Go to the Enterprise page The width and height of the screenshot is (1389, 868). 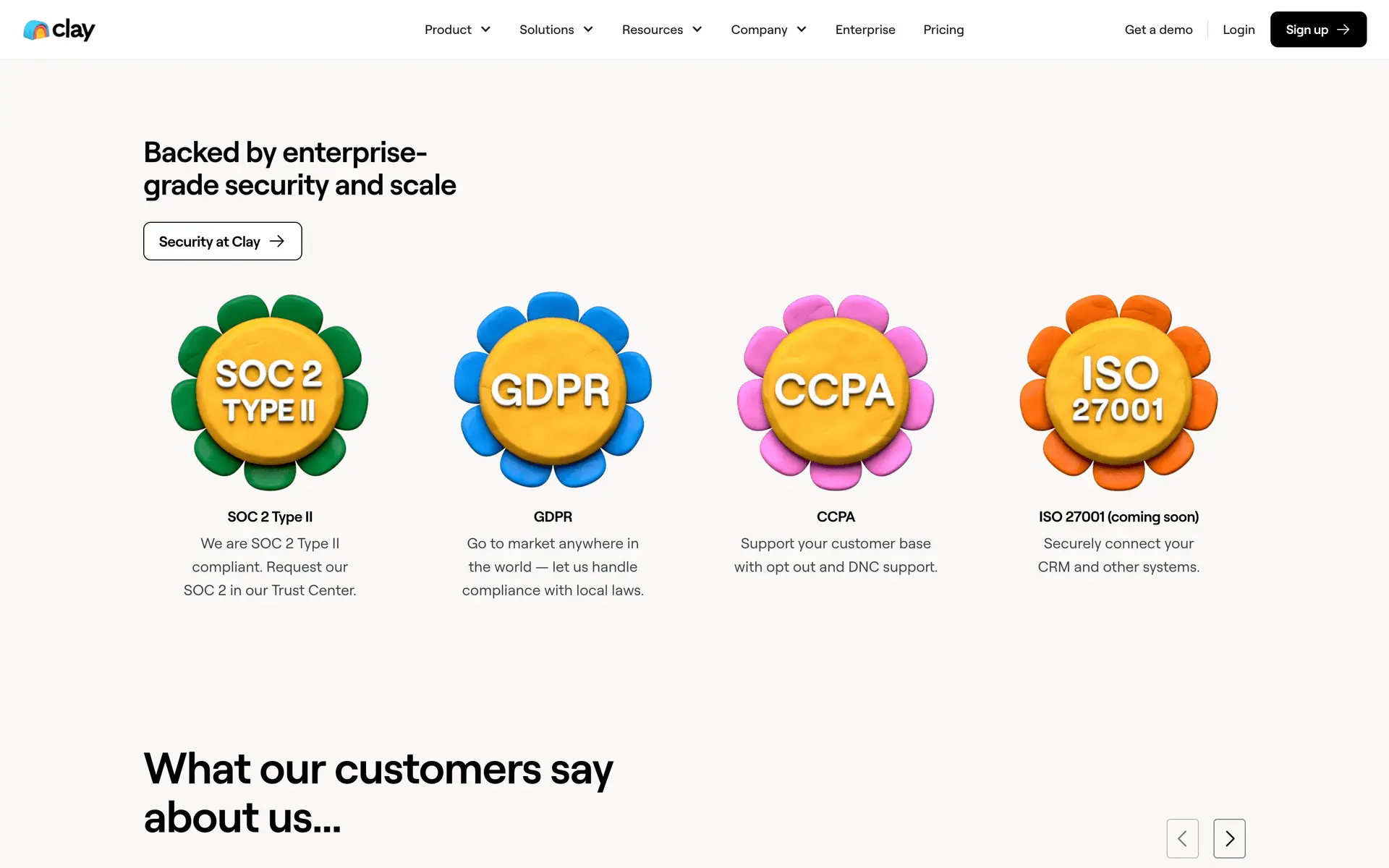click(865, 30)
